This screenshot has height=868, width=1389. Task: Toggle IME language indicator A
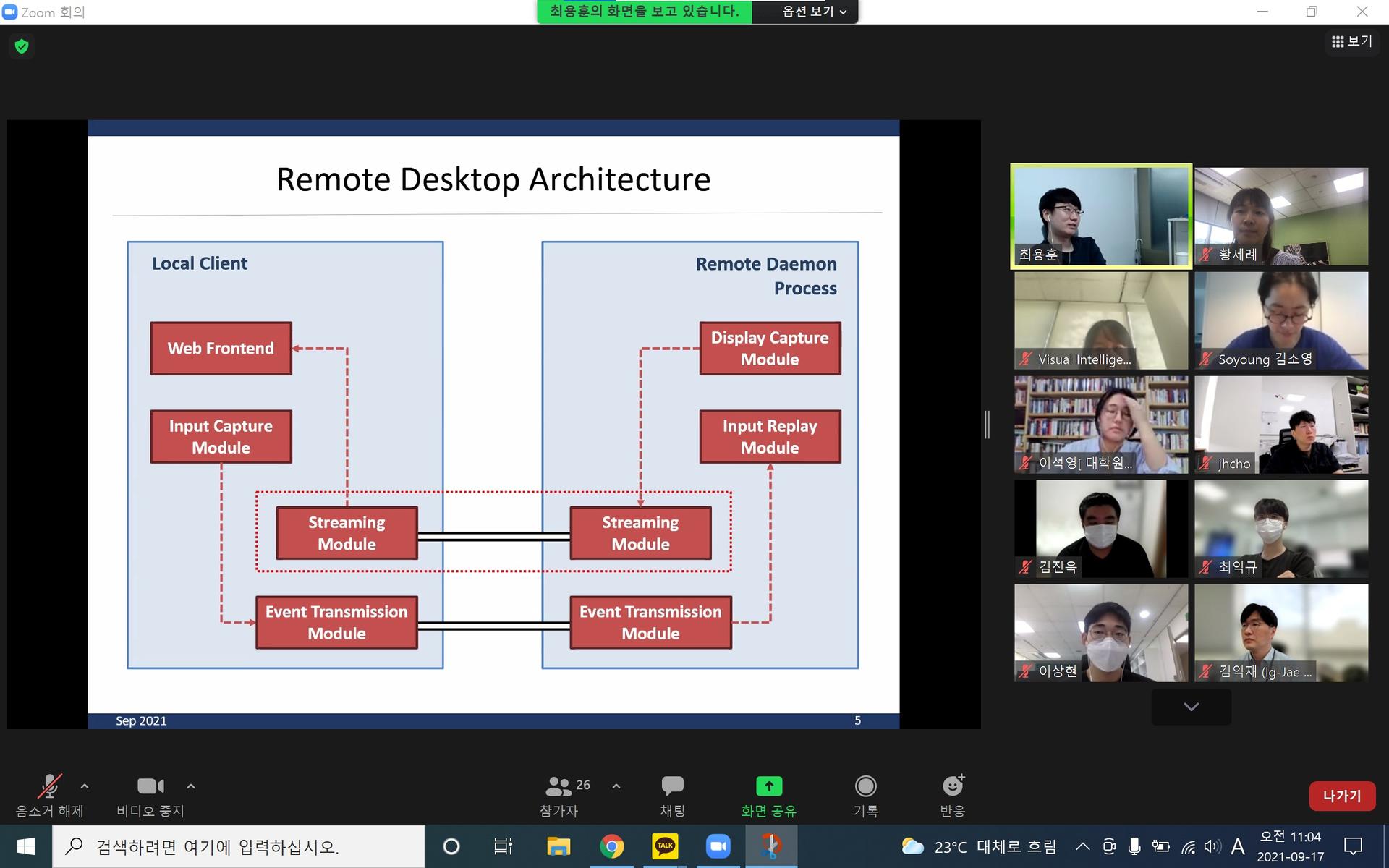1238,846
